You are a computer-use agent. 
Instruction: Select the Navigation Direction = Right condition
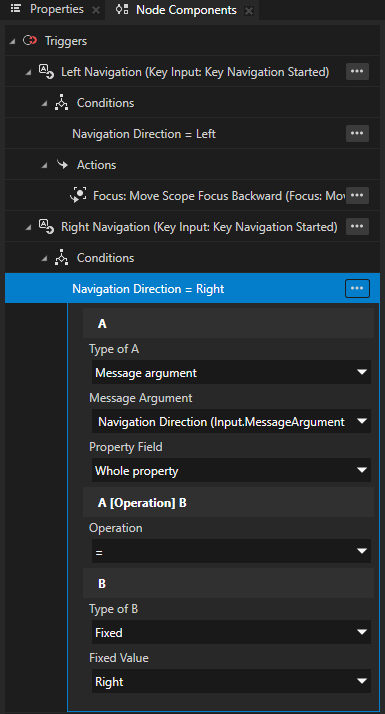tap(192, 288)
